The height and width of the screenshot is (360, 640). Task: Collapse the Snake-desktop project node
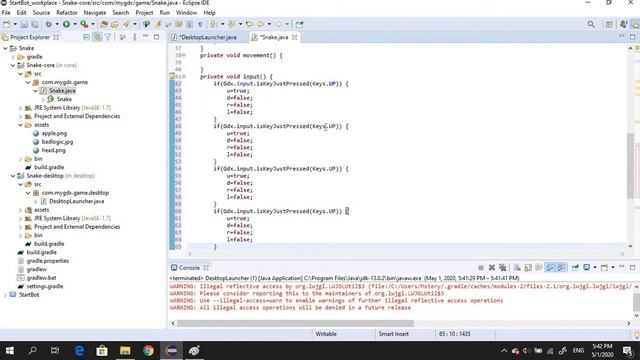(13, 176)
